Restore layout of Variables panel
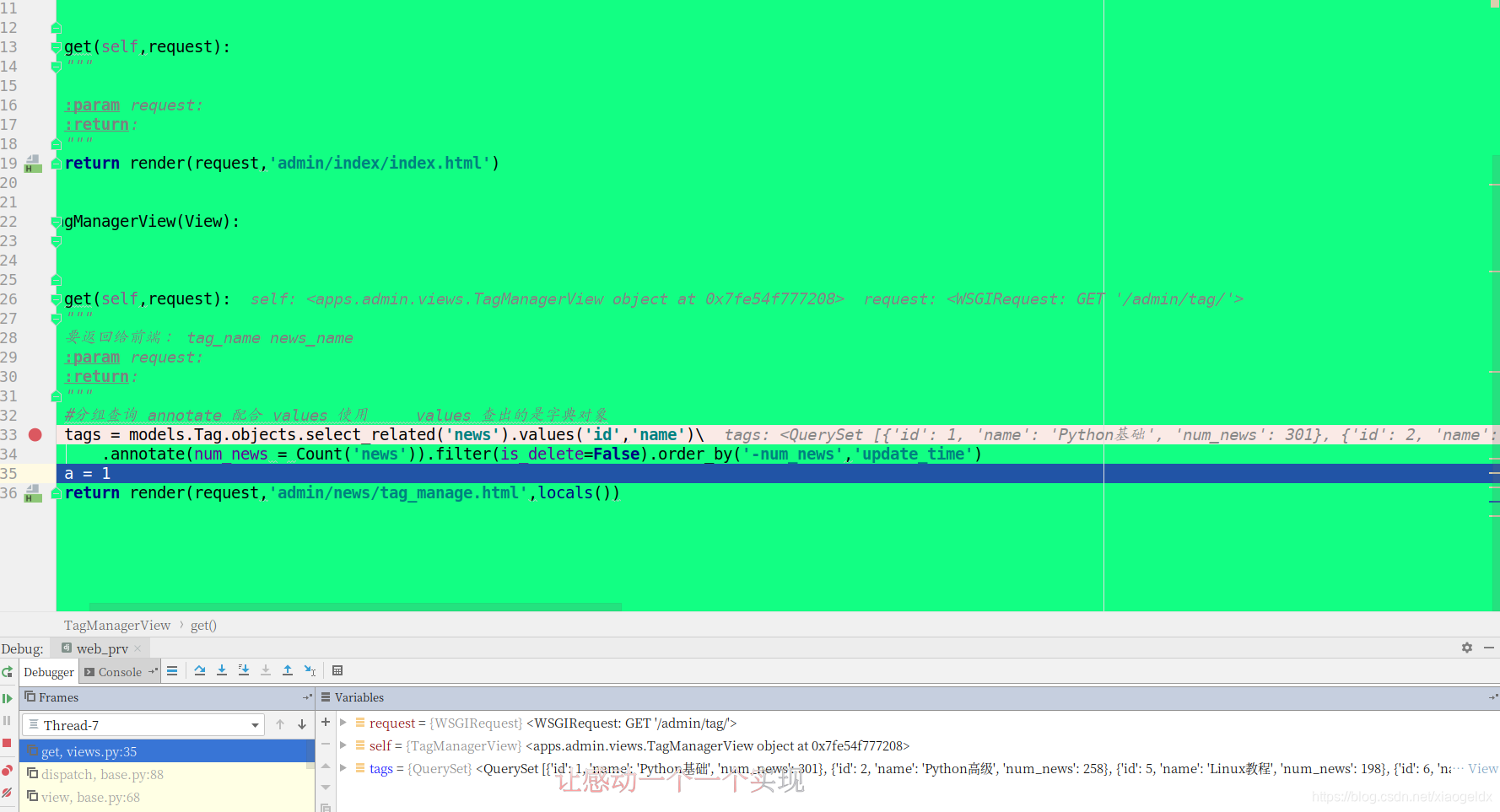 pyautogui.click(x=1493, y=697)
